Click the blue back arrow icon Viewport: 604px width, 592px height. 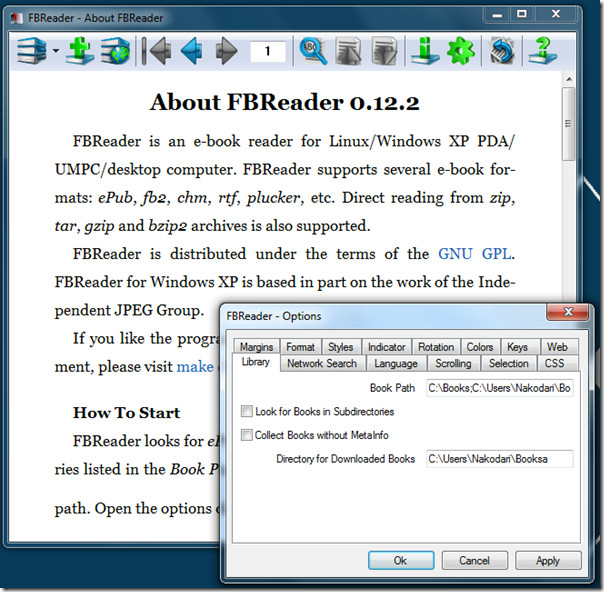pos(191,50)
